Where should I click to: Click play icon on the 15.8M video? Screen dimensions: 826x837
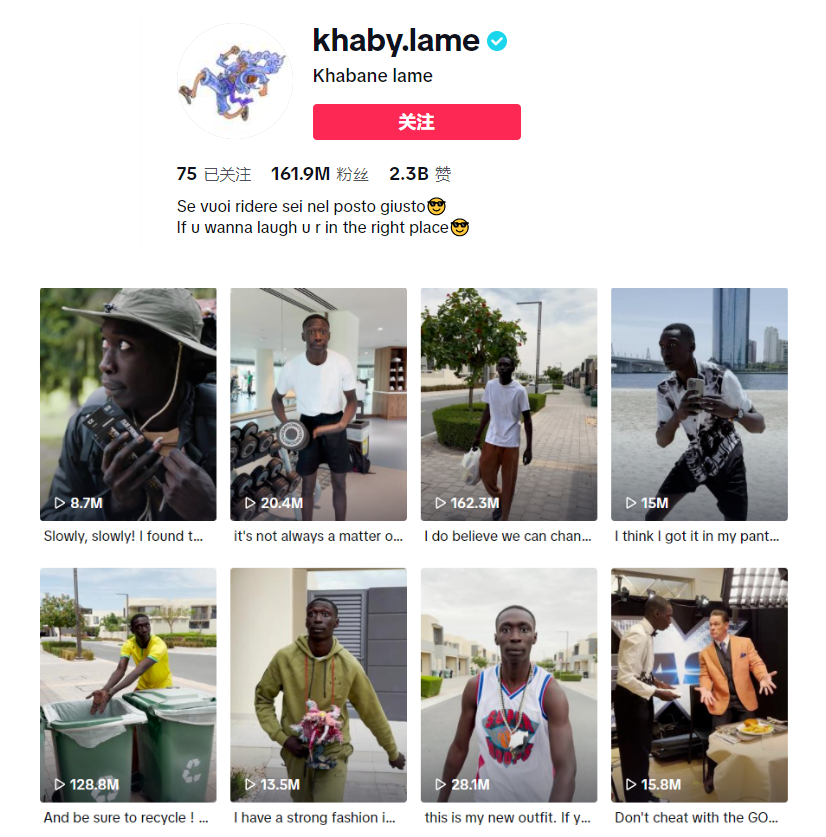[x=631, y=784]
